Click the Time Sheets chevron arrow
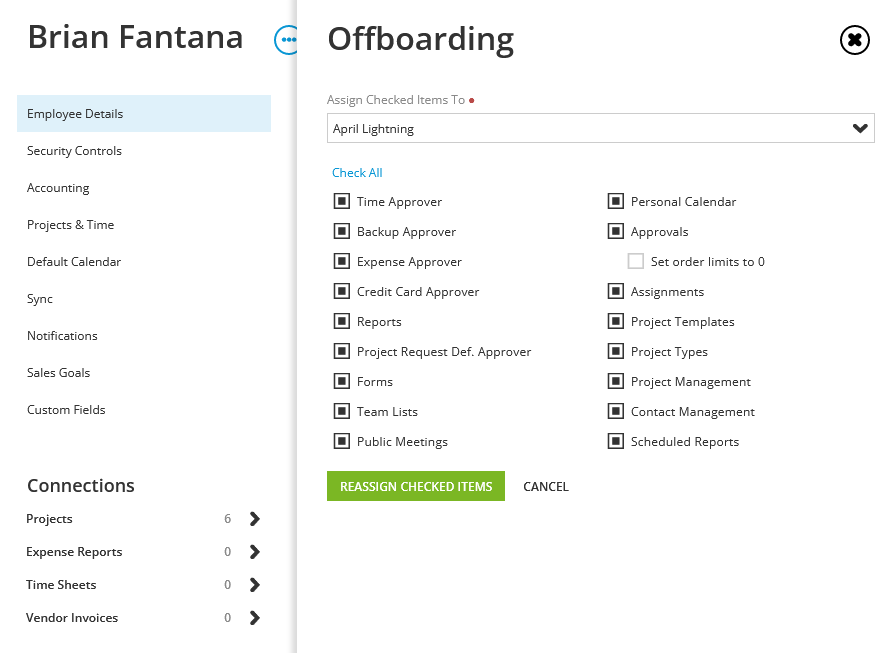 (254, 585)
